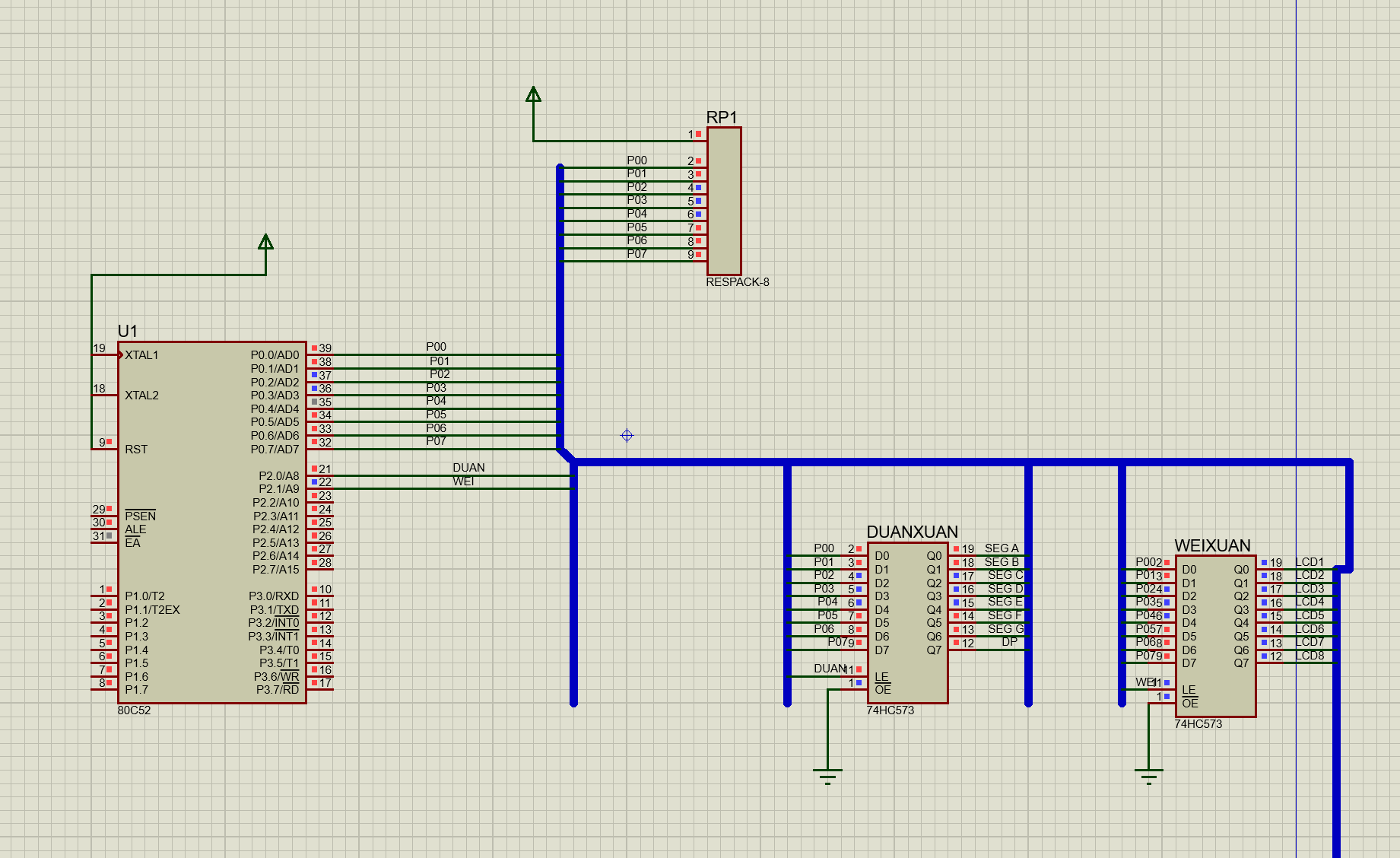Click the LE pin name on WEIXUAN
This screenshot has height=858, width=1400.
click(1189, 690)
